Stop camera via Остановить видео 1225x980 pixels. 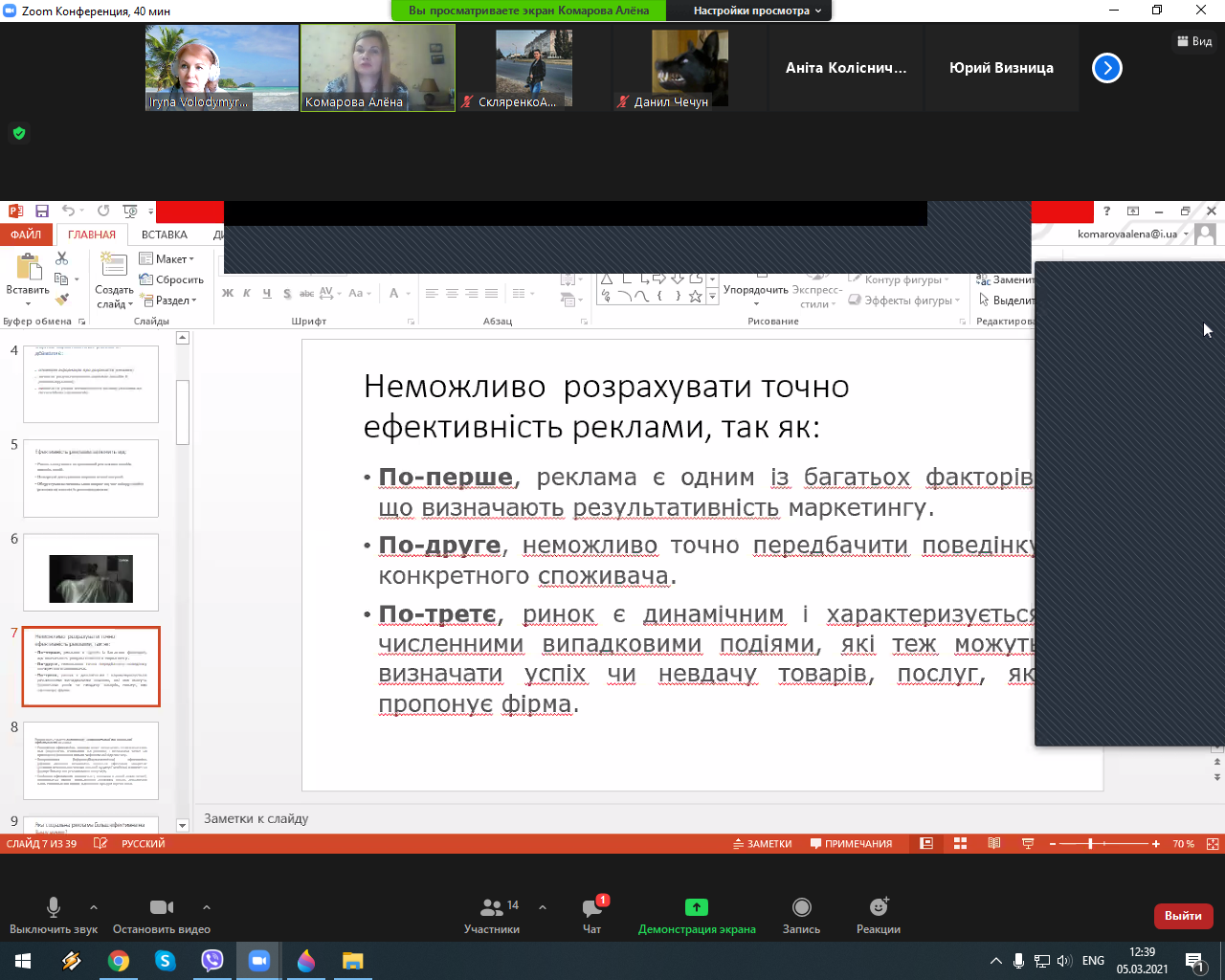click(162, 915)
